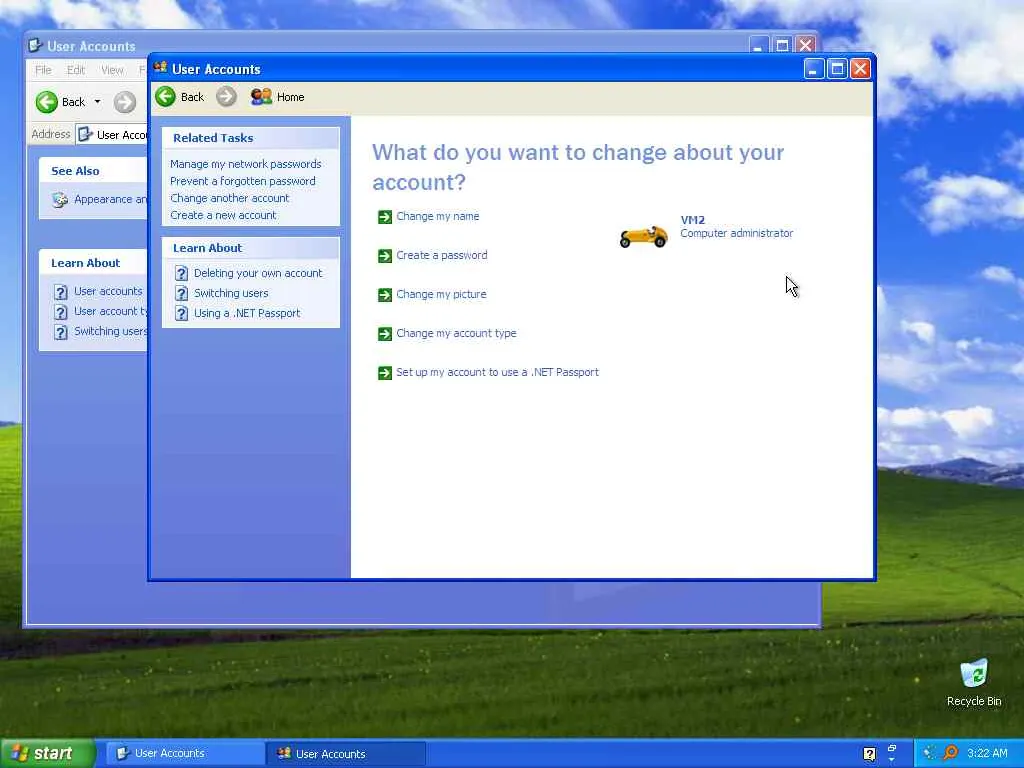
Task: Click help icon beside Switching users in front window
Action: pos(182,294)
